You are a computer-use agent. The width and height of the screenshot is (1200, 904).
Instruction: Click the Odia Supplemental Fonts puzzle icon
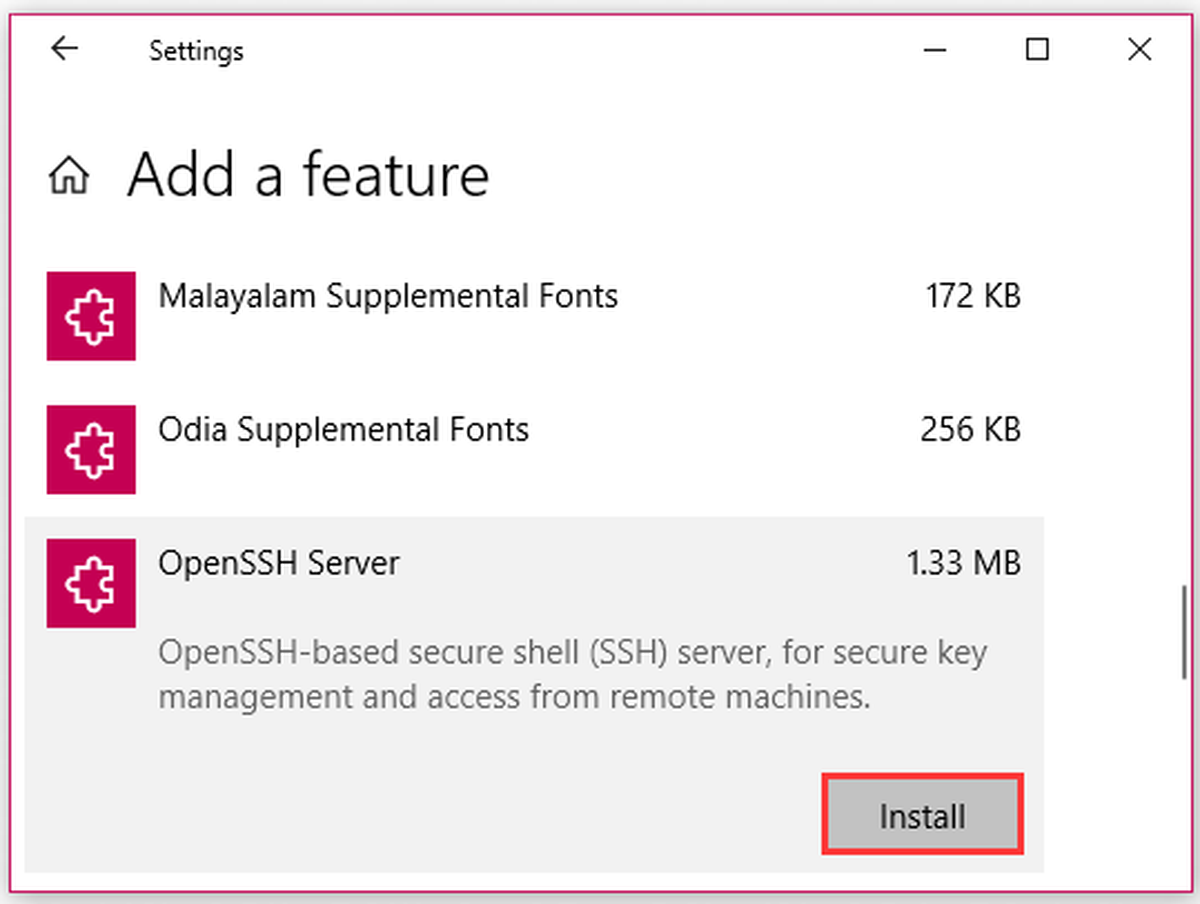tap(91, 449)
